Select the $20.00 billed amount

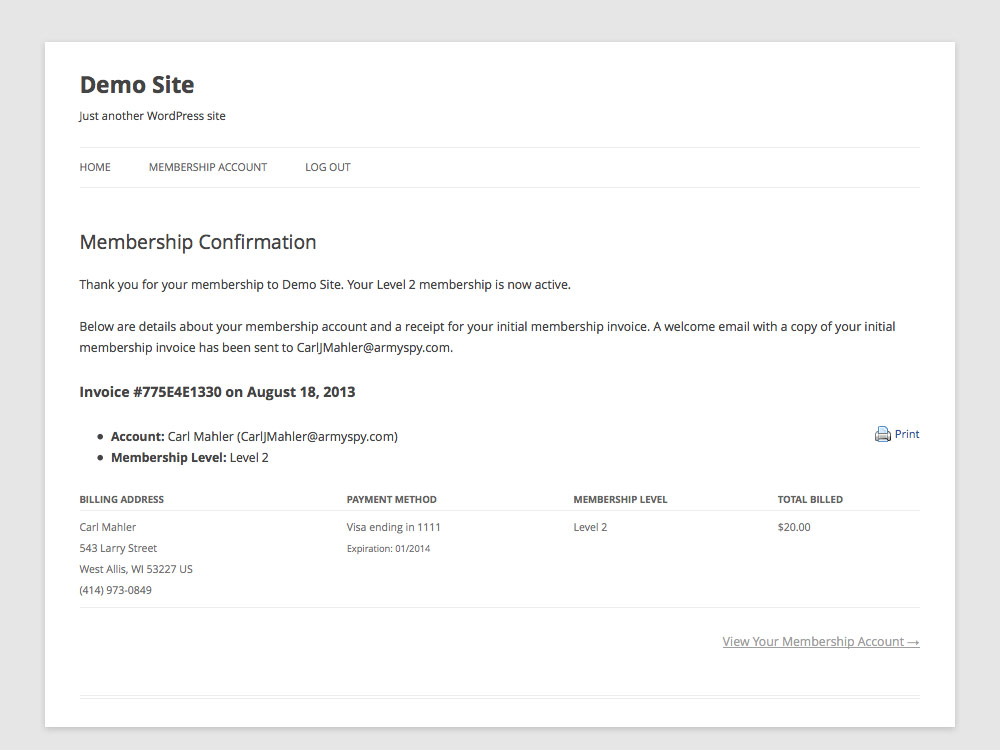click(793, 527)
